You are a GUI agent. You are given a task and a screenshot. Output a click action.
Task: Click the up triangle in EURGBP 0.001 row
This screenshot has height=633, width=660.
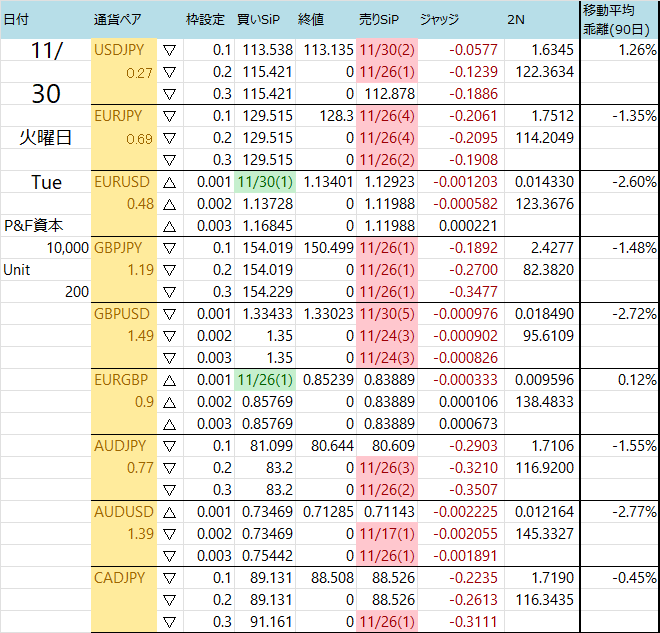click(x=169, y=380)
